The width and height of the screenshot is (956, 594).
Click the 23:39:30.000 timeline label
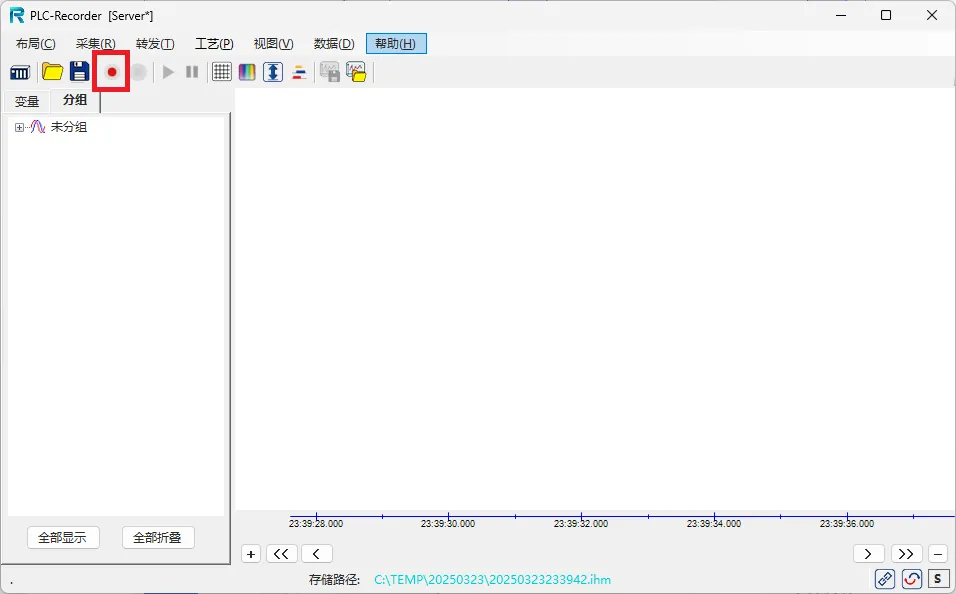tap(448, 523)
